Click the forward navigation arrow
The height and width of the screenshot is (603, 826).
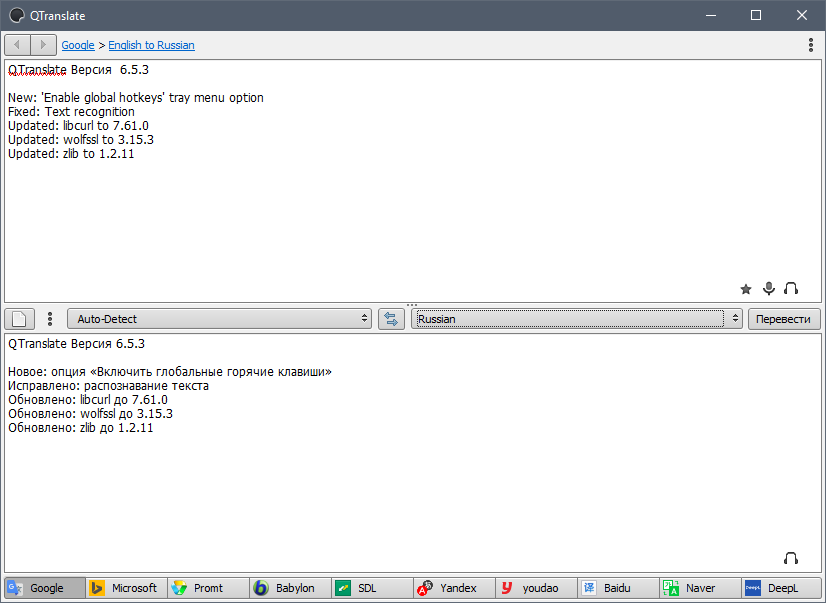pos(44,45)
